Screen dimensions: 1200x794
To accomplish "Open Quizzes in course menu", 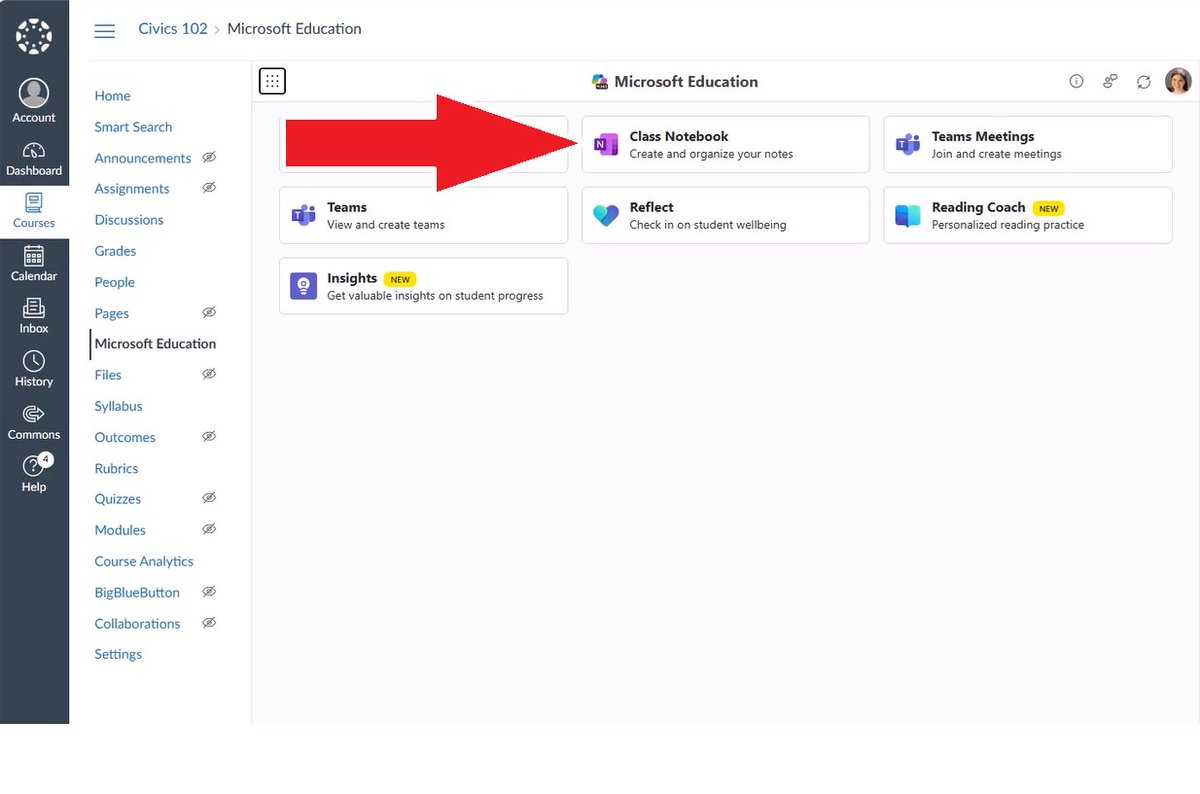I will point(118,499).
